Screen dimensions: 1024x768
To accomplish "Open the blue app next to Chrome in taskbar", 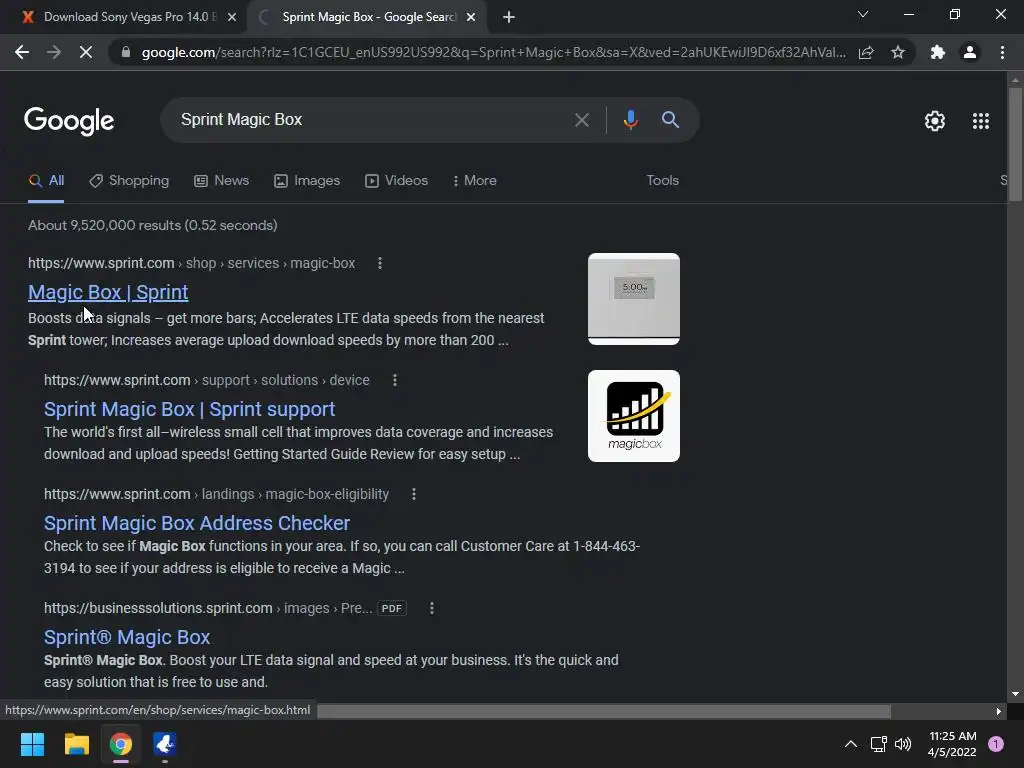I will click(165, 744).
